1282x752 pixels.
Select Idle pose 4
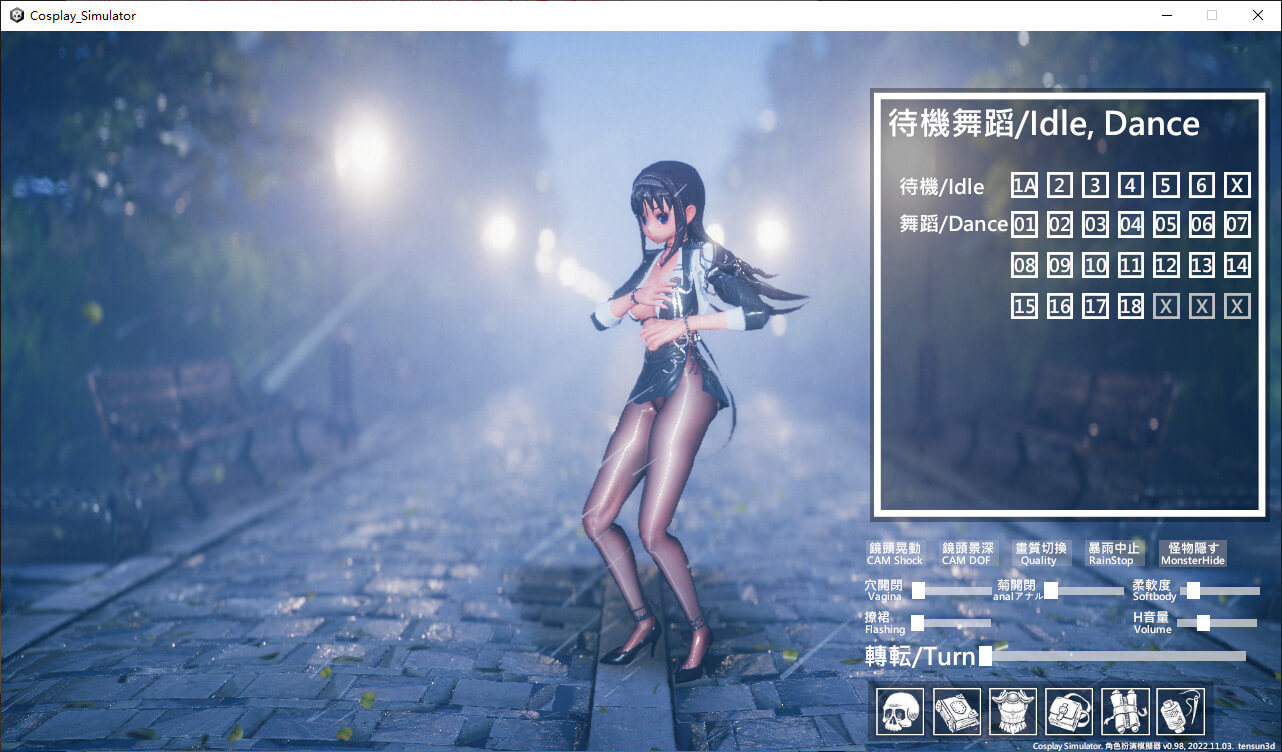pyautogui.click(x=1130, y=185)
